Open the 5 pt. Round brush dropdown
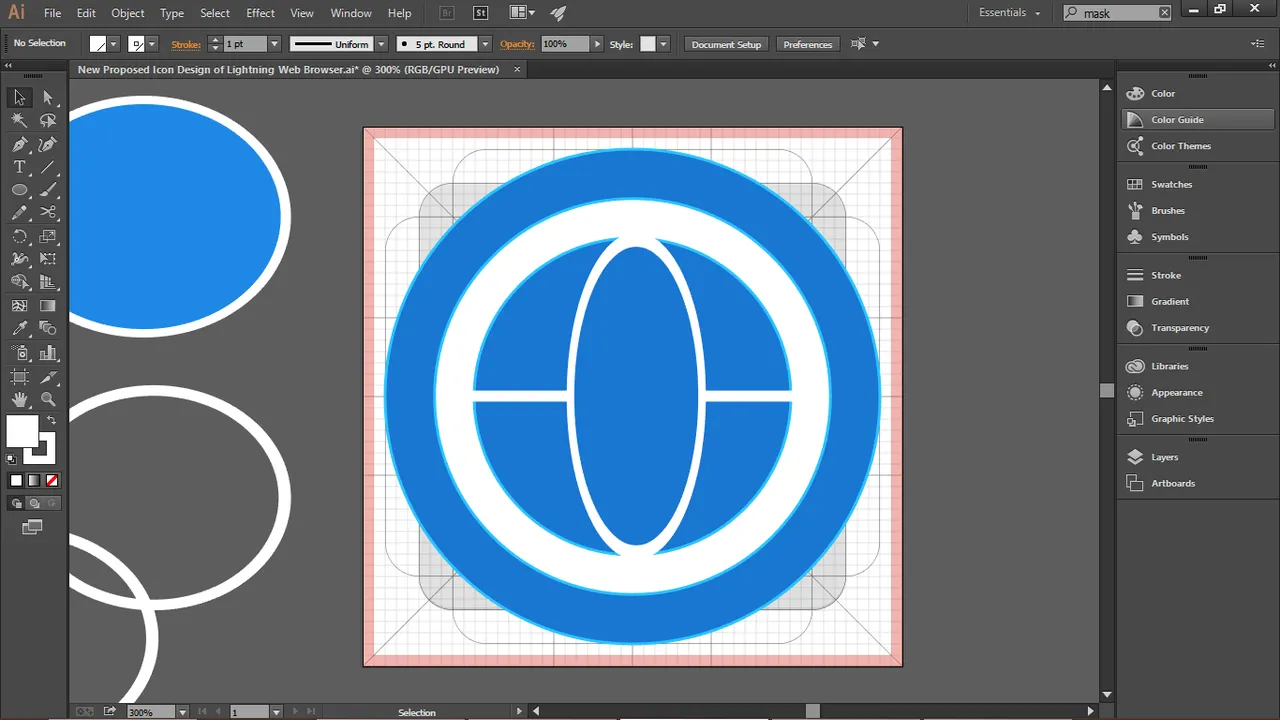 point(485,44)
